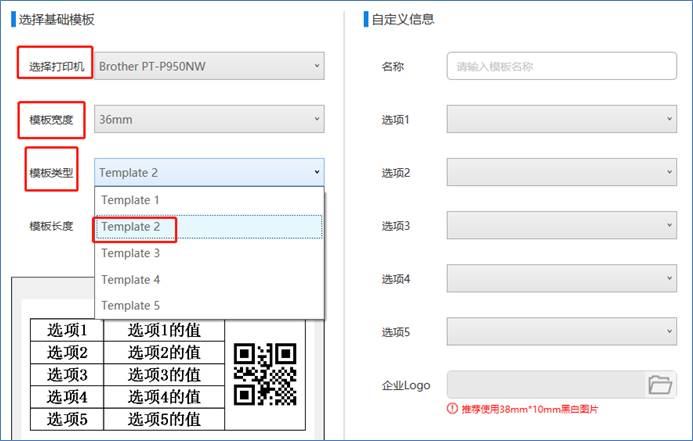
Task: Click the 选项1的值 cell in preview
Action: [x=164, y=330]
